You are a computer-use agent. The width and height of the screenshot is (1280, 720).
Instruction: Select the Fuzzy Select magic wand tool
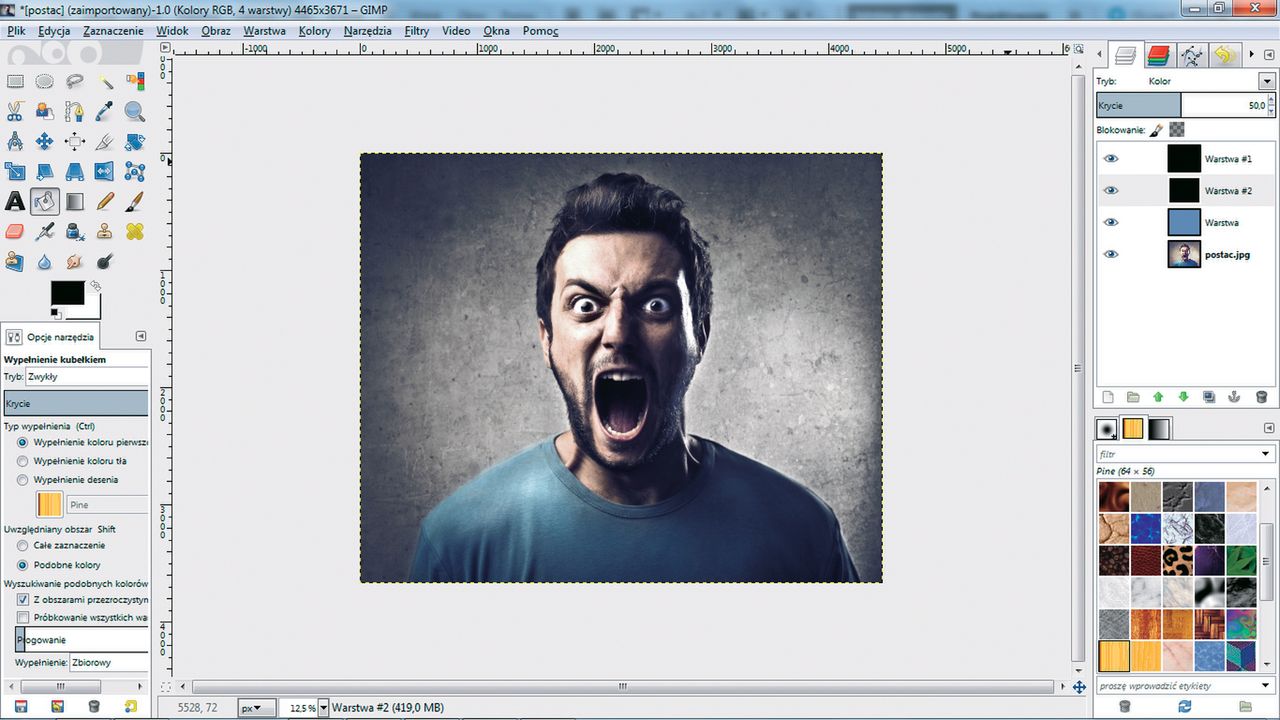[105, 81]
